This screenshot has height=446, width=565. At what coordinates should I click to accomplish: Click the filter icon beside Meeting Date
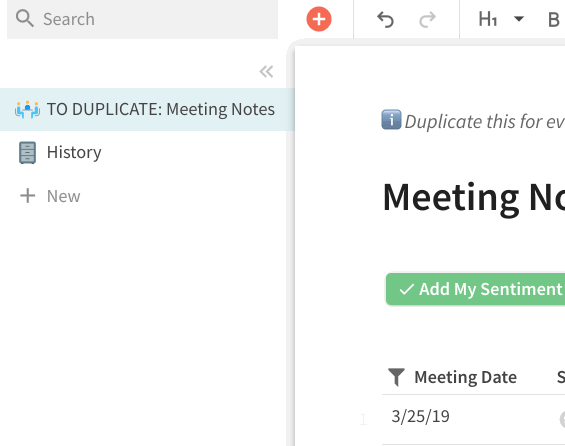coord(396,377)
